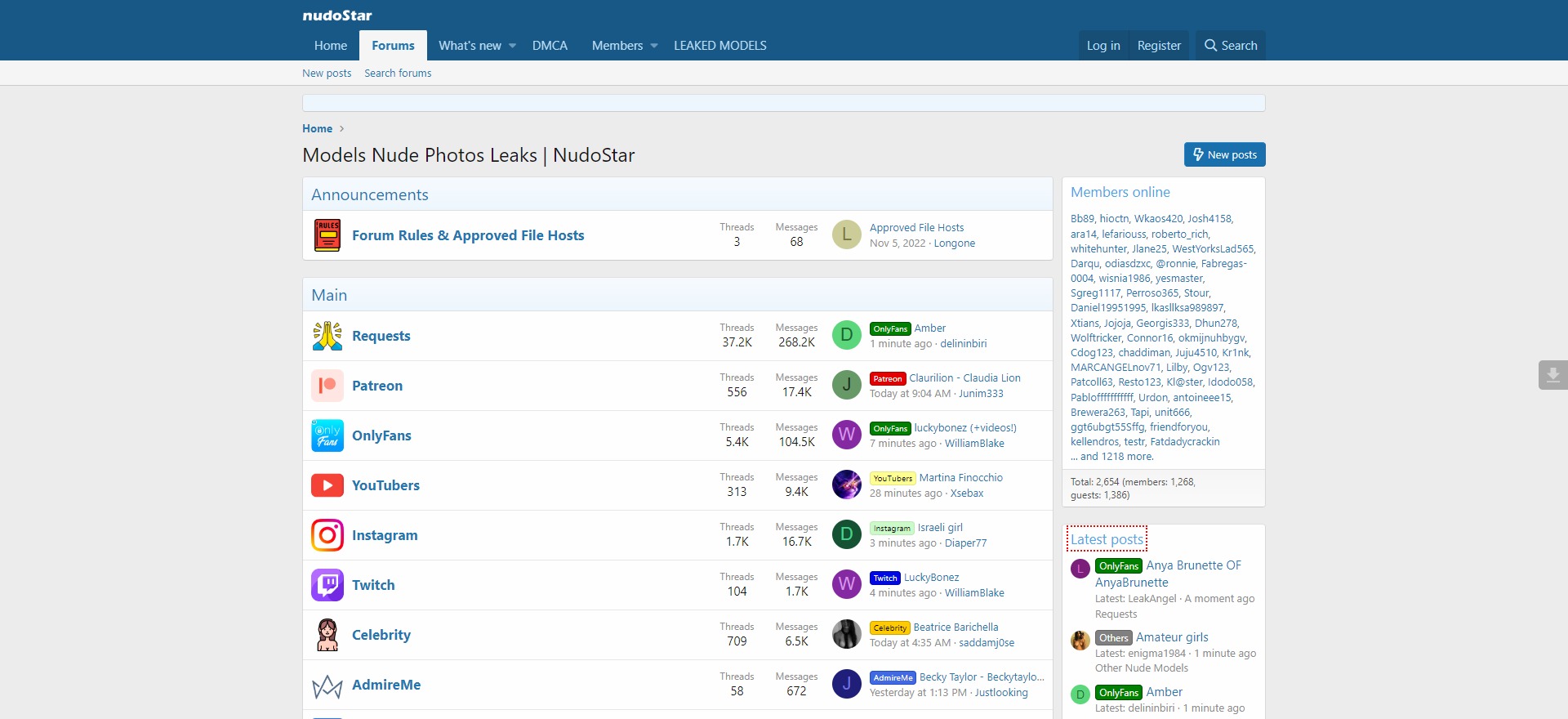Click the Instagram forum icon

[327, 535]
